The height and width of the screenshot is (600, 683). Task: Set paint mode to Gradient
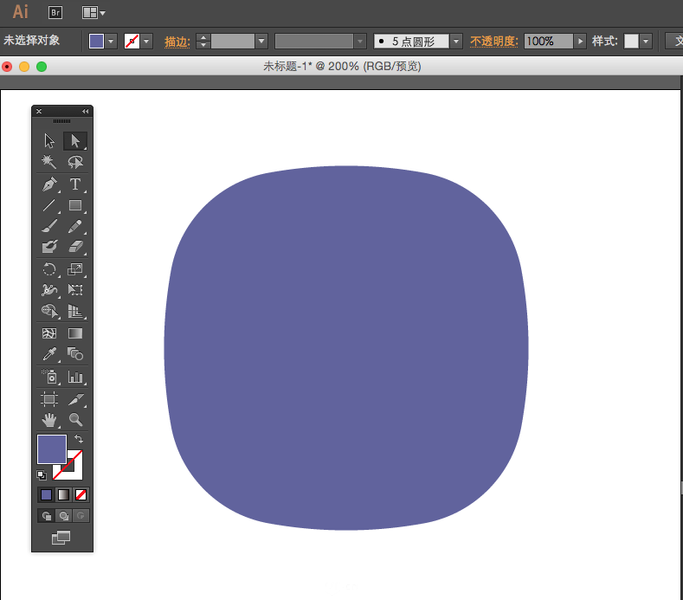click(64, 495)
